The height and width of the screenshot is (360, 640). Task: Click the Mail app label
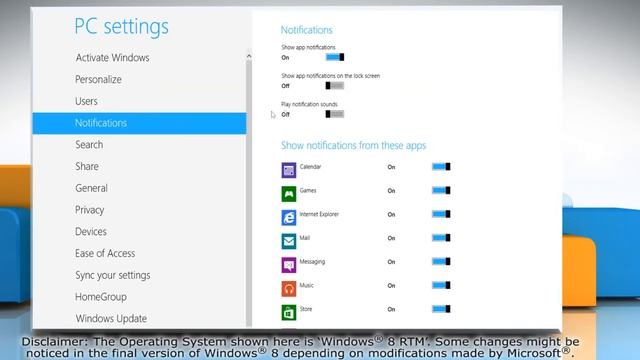click(x=304, y=238)
